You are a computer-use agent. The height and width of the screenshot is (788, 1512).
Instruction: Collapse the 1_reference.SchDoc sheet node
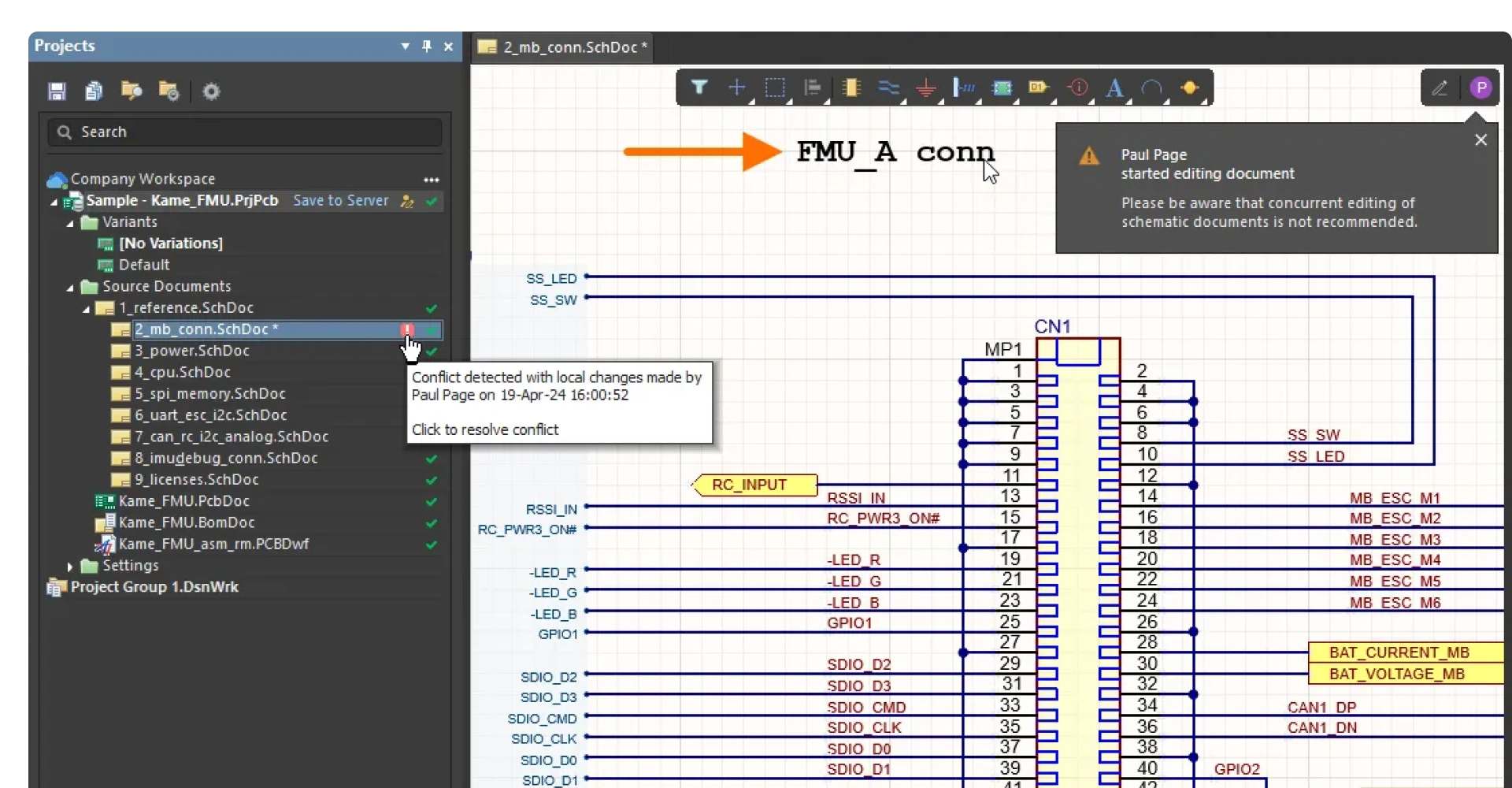[x=86, y=309]
